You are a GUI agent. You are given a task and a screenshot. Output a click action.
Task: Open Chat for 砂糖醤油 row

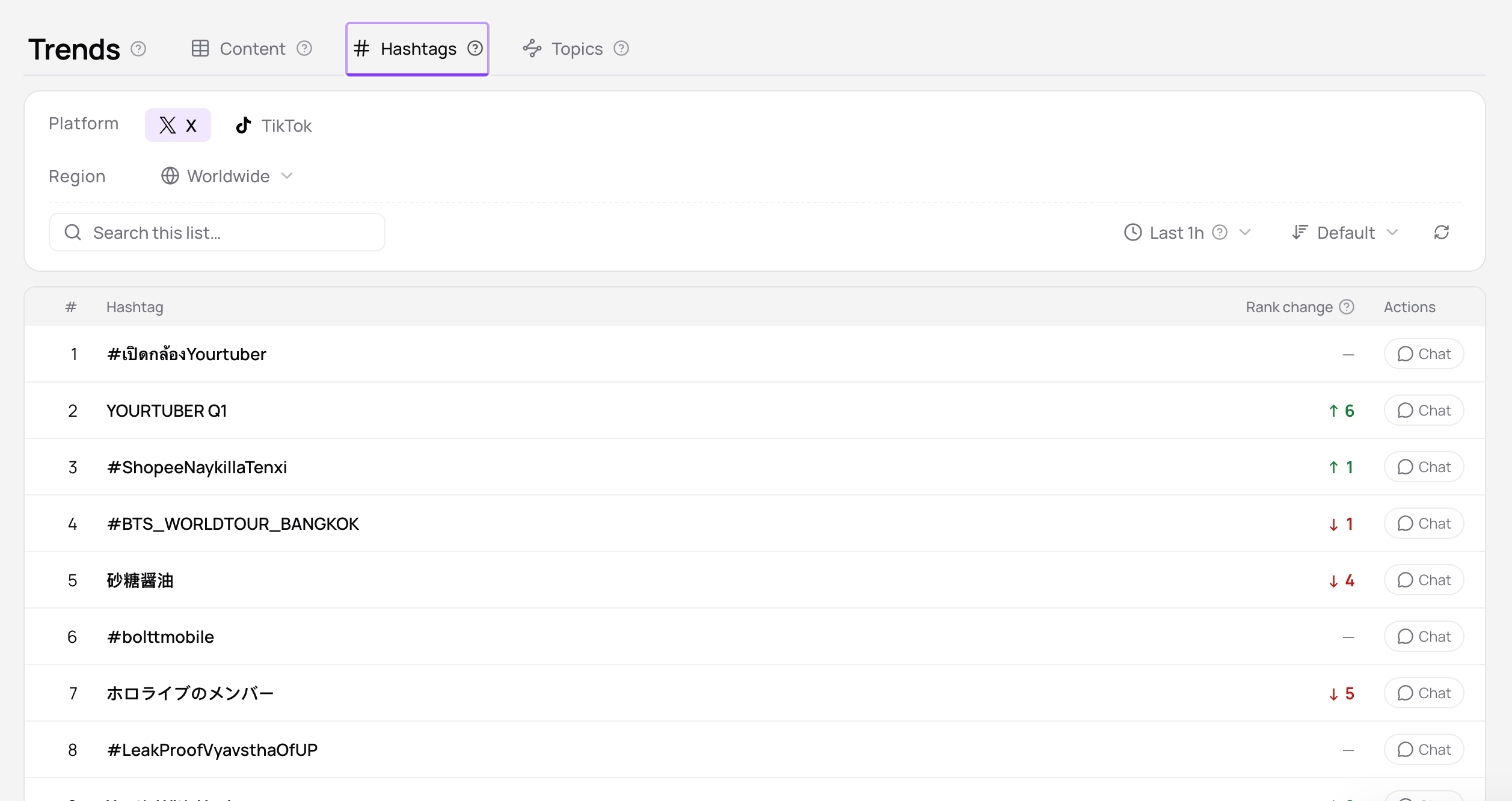1424,580
